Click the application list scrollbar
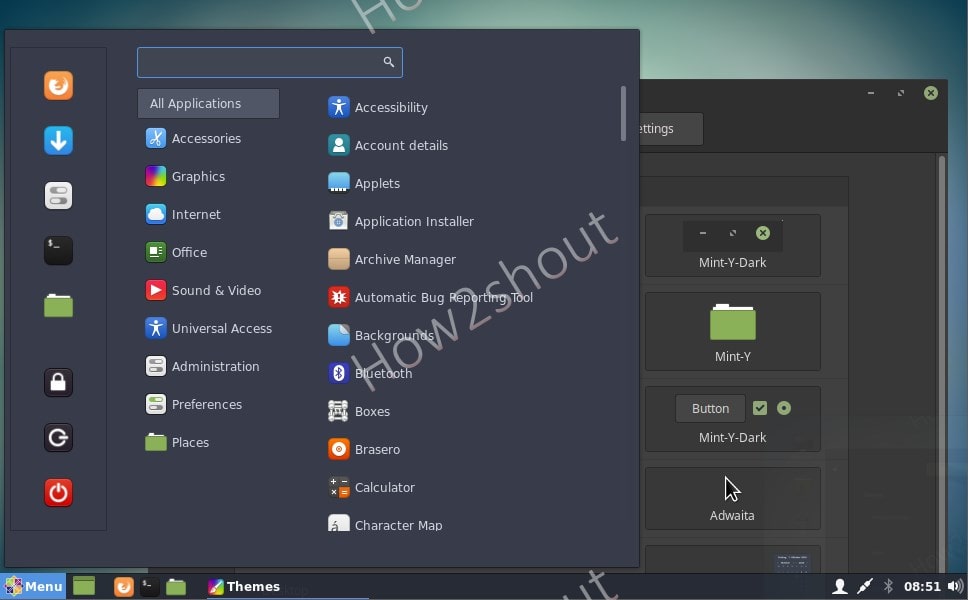The height and width of the screenshot is (600, 968). click(x=624, y=114)
